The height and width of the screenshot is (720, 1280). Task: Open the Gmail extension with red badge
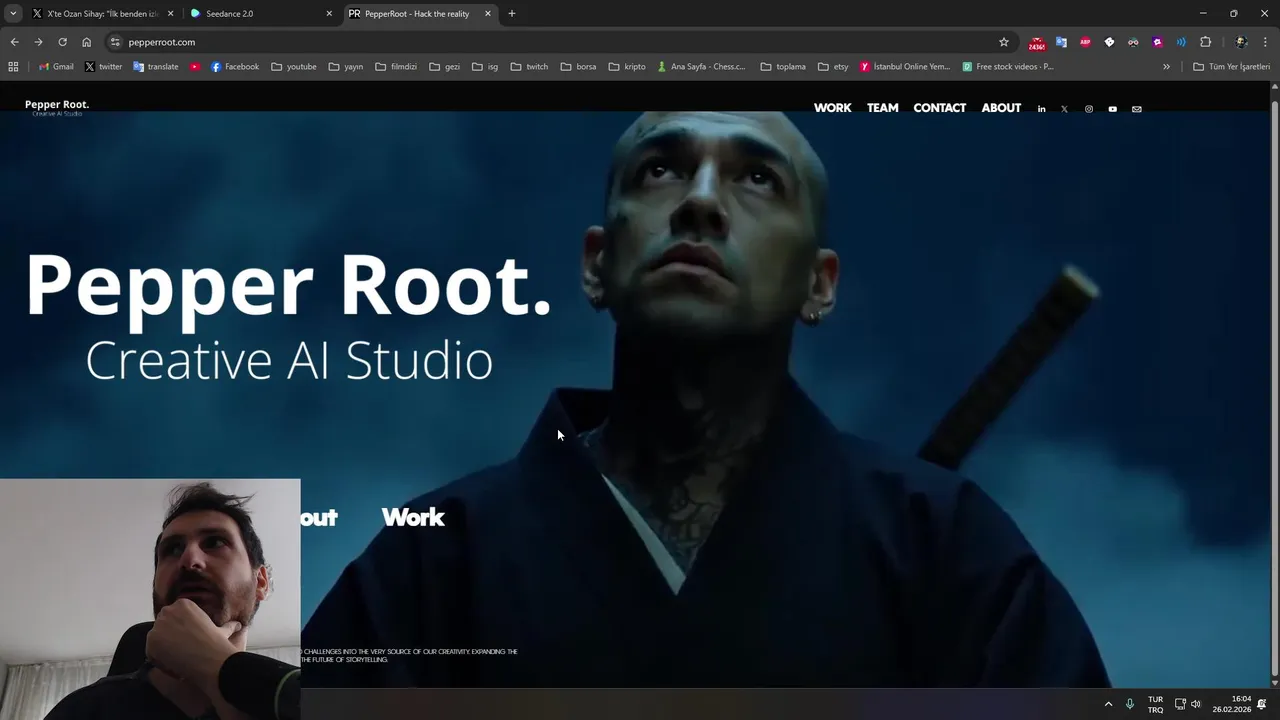click(x=1037, y=43)
